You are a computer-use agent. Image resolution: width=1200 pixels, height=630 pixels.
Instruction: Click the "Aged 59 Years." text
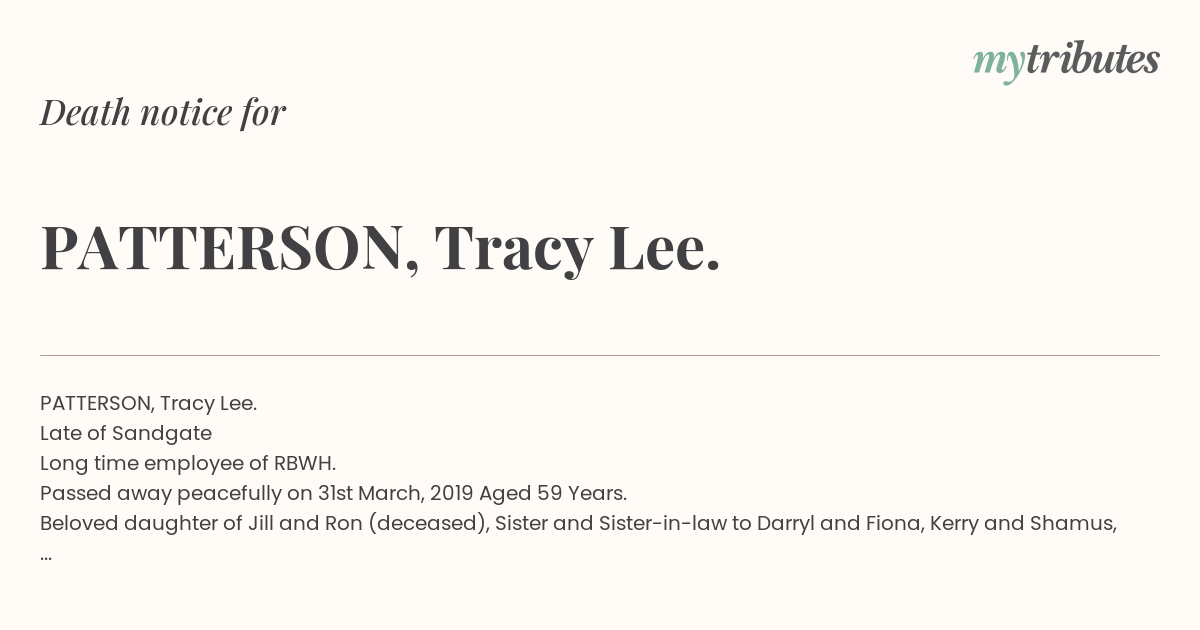click(x=553, y=494)
